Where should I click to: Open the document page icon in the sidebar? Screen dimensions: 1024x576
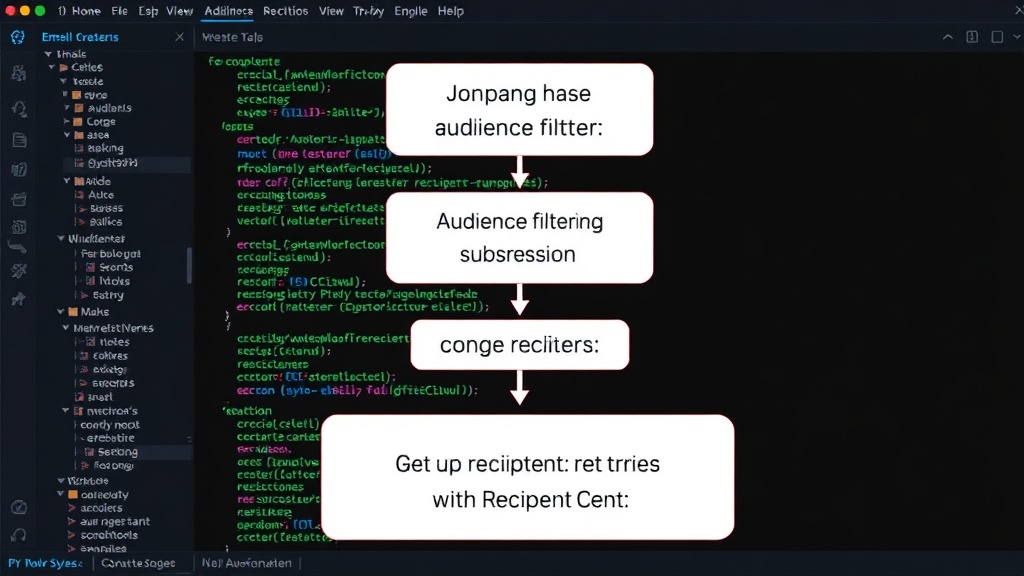pos(19,139)
